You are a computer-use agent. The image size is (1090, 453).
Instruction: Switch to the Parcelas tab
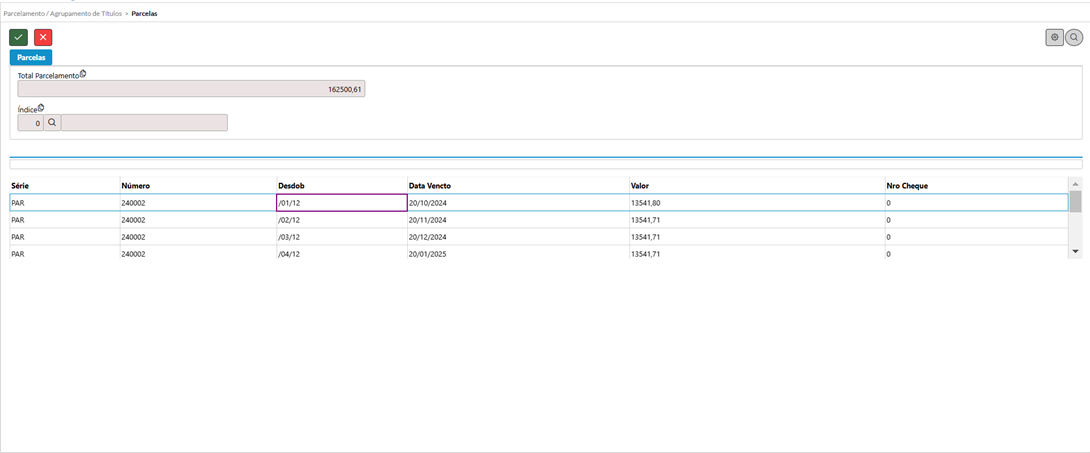point(31,58)
